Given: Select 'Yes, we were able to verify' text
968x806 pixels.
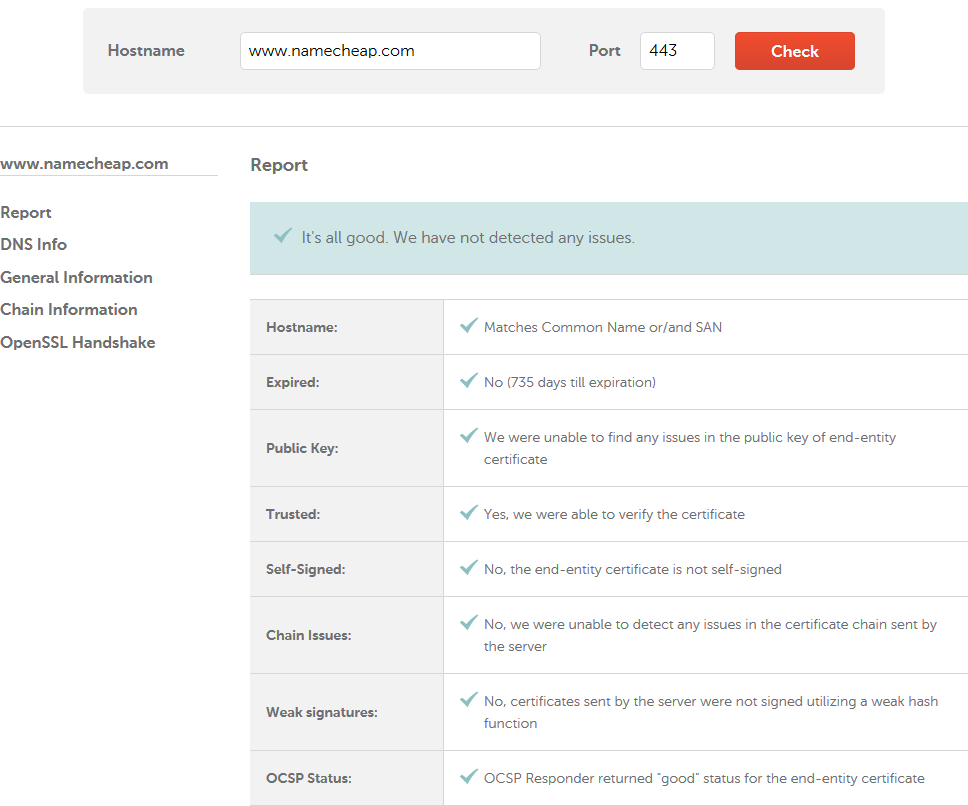Looking at the screenshot, I should [614, 515].
